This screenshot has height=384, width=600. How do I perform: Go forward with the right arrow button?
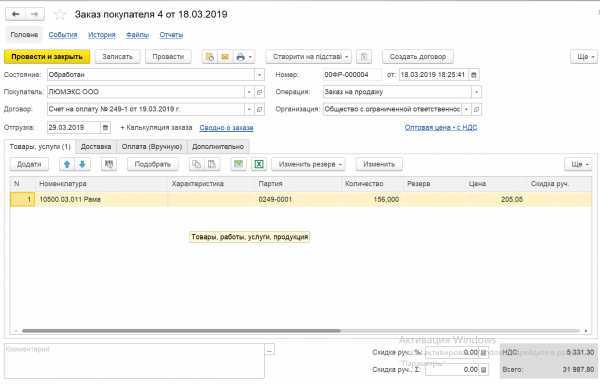(34, 14)
